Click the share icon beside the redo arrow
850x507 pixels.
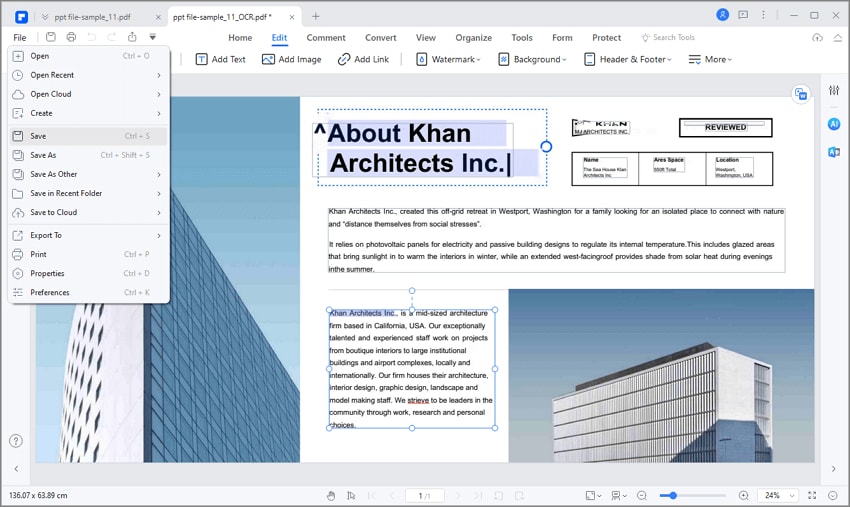[132, 37]
